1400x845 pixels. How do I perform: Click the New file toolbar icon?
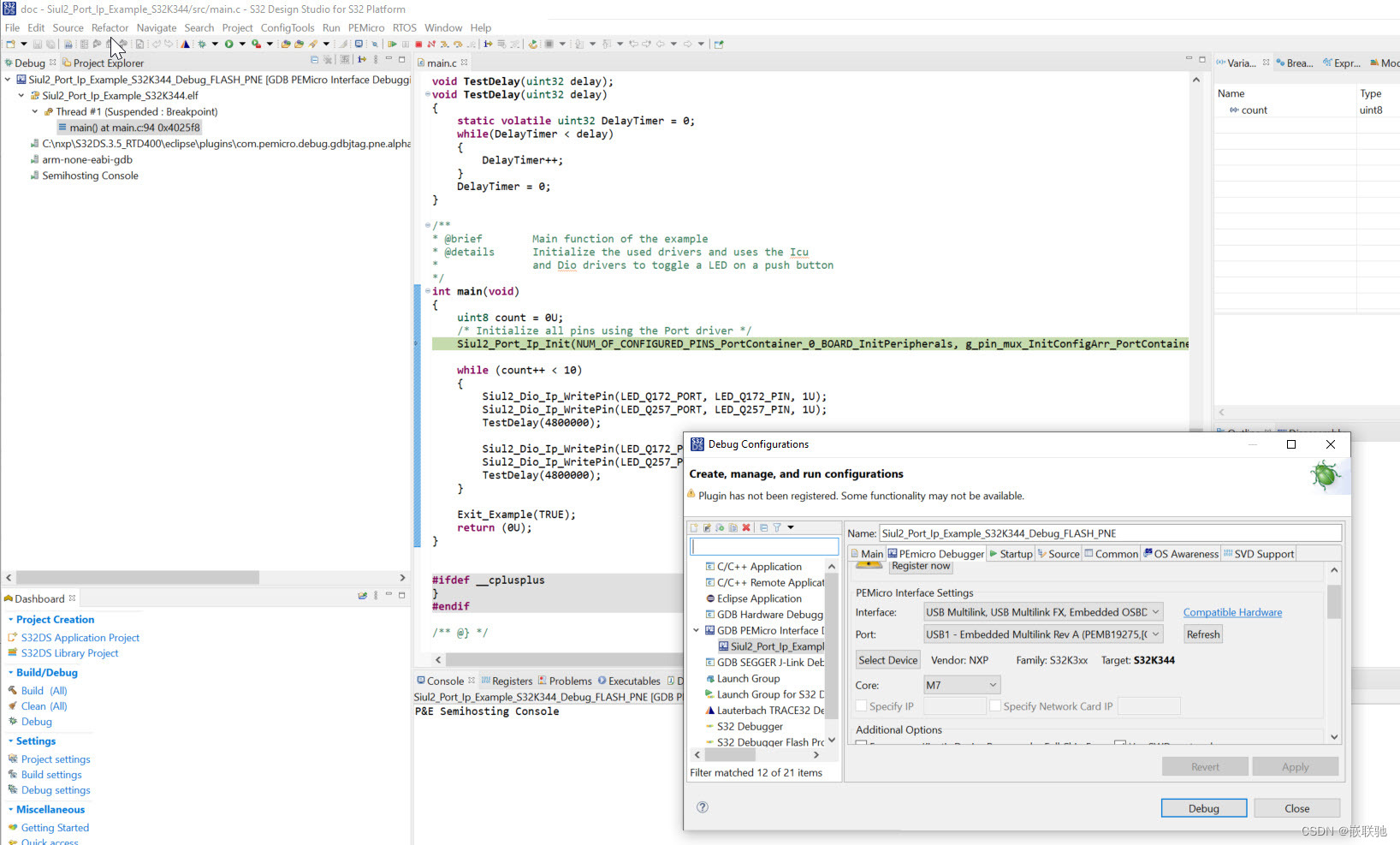point(10,44)
